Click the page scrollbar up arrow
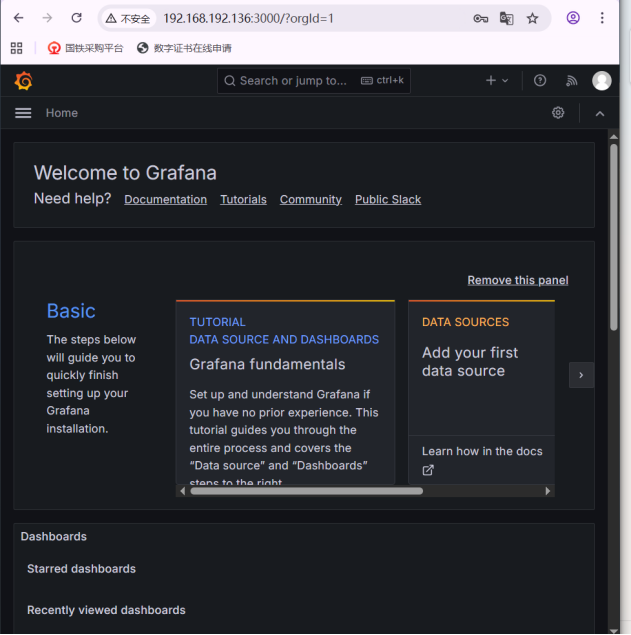This screenshot has width=631, height=635. pyautogui.click(x=614, y=137)
